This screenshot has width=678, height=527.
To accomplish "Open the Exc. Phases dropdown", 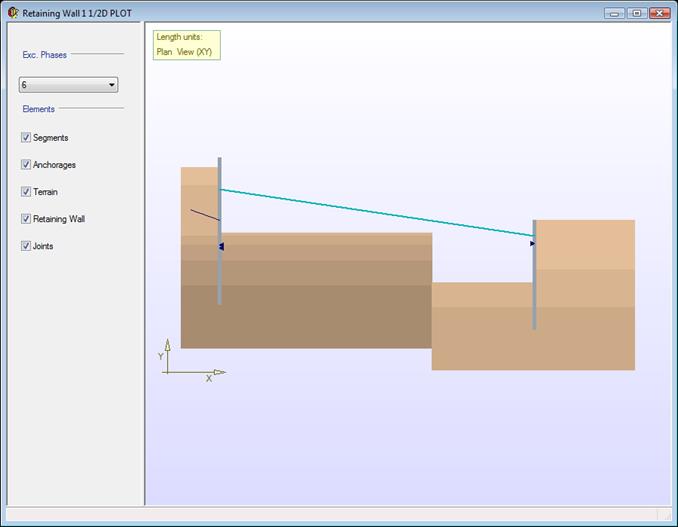I will tap(68, 85).
